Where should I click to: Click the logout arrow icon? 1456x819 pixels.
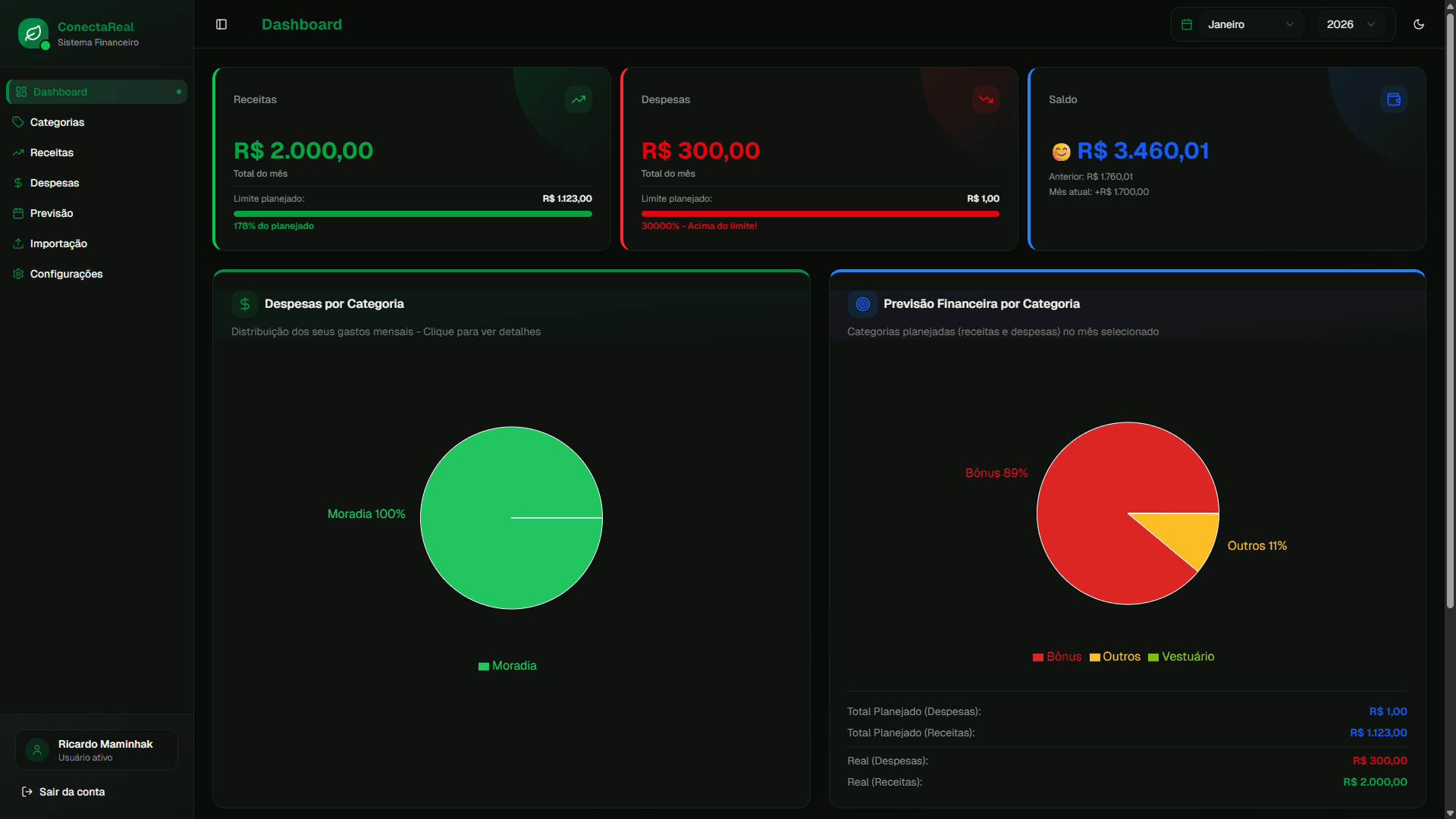pyautogui.click(x=27, y=792)
